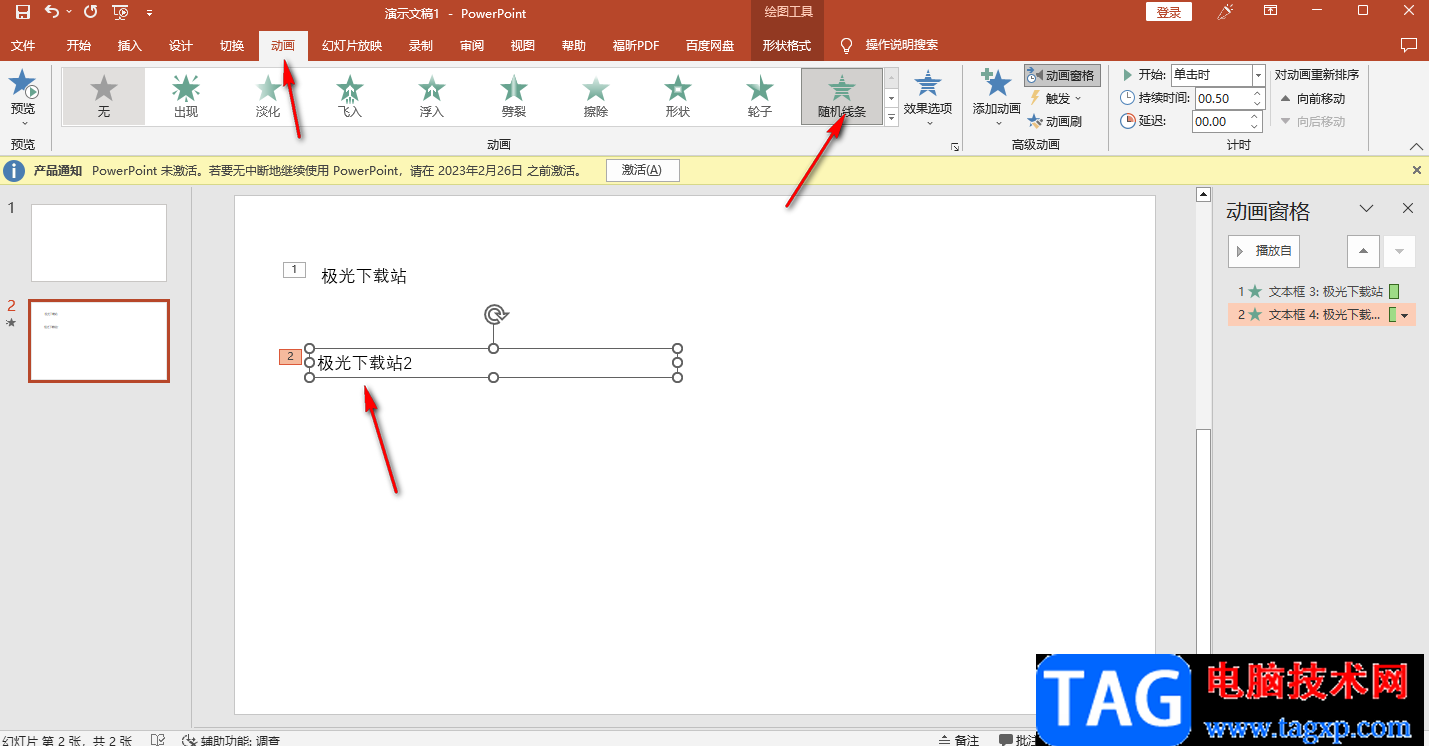Click the 操作说明搜索 search box
The image size is (1429, 746).
click(x=901, y=45)
